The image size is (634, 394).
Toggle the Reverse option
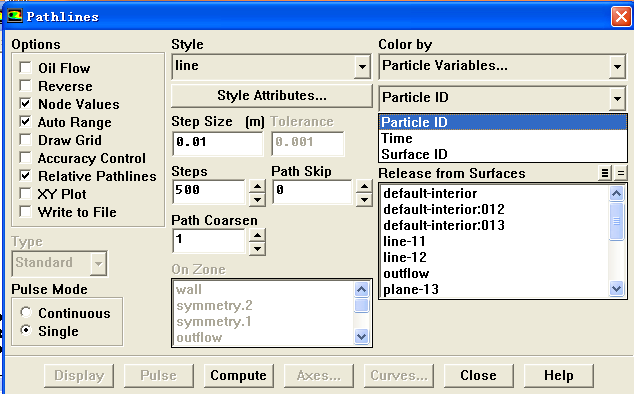point(25,86)
